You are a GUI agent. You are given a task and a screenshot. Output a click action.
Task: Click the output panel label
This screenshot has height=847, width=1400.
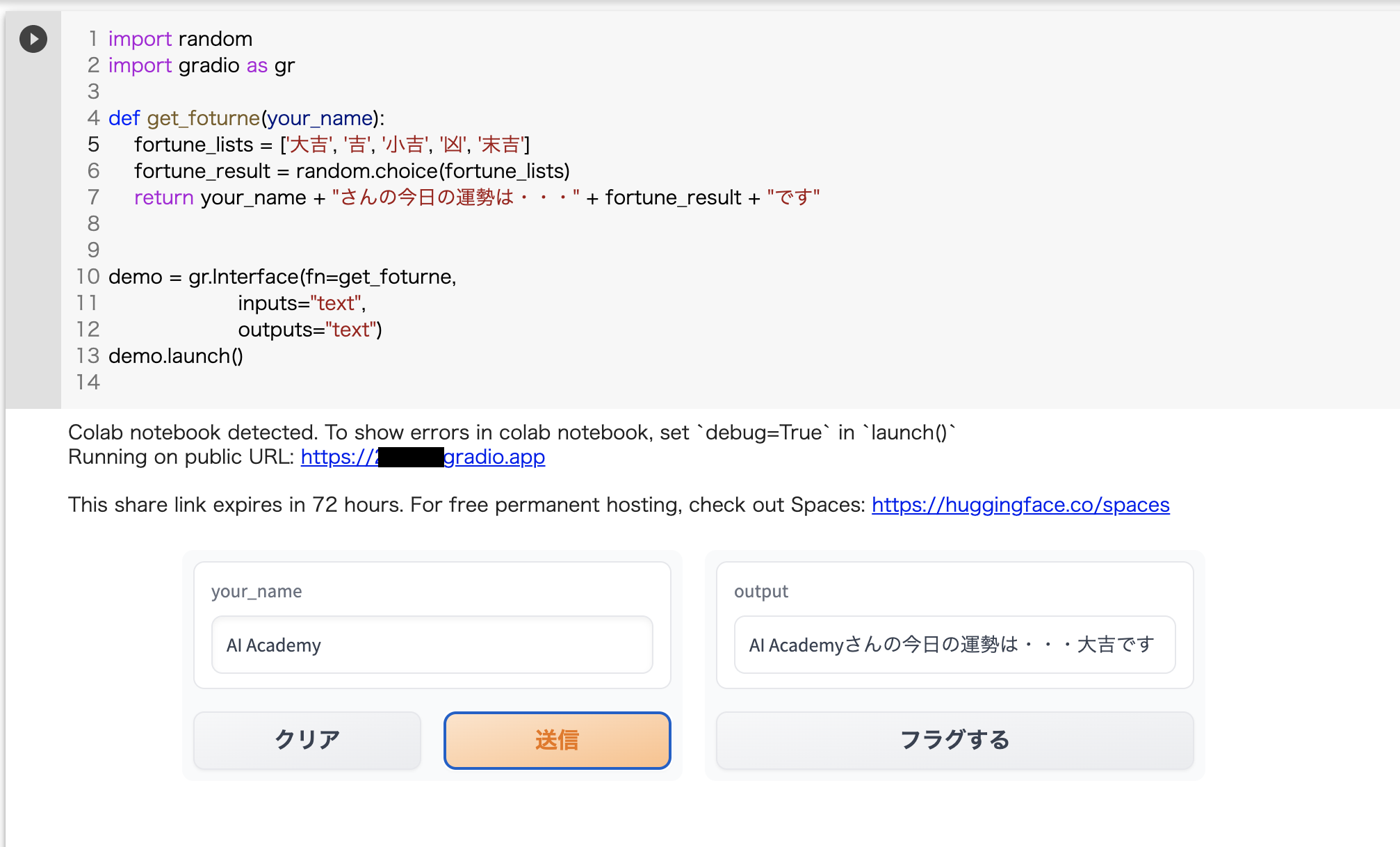[x=762, y=591]
